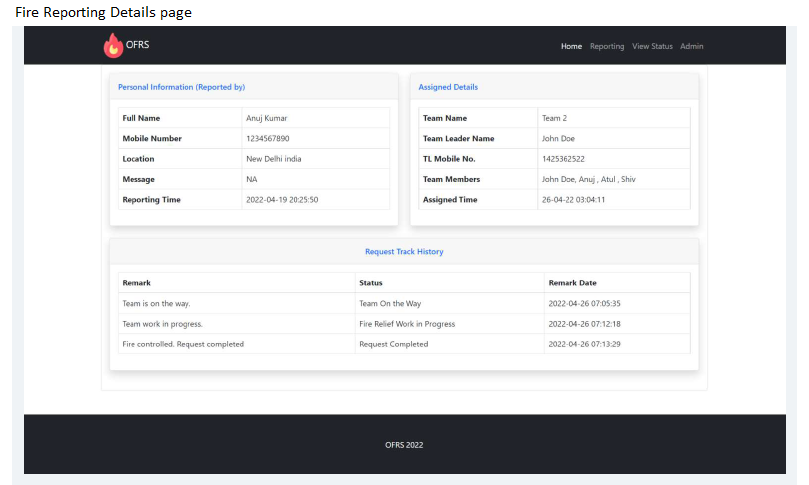Screen dimensions: 809x485
Task: Select members John Doe, Anuj, Atul, Shiv
Action: pyautogui.click(x=588, y=179)
